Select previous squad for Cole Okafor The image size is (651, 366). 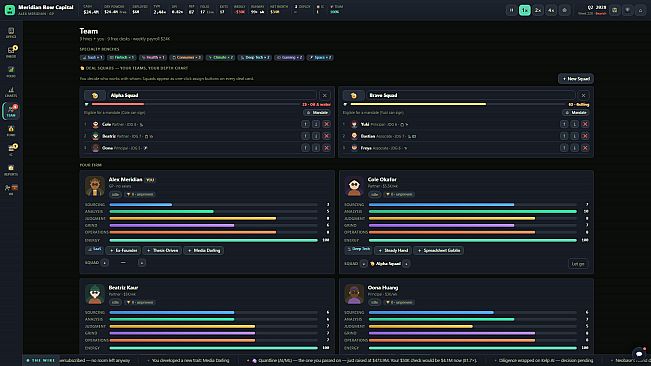click(x=364, y=264)
